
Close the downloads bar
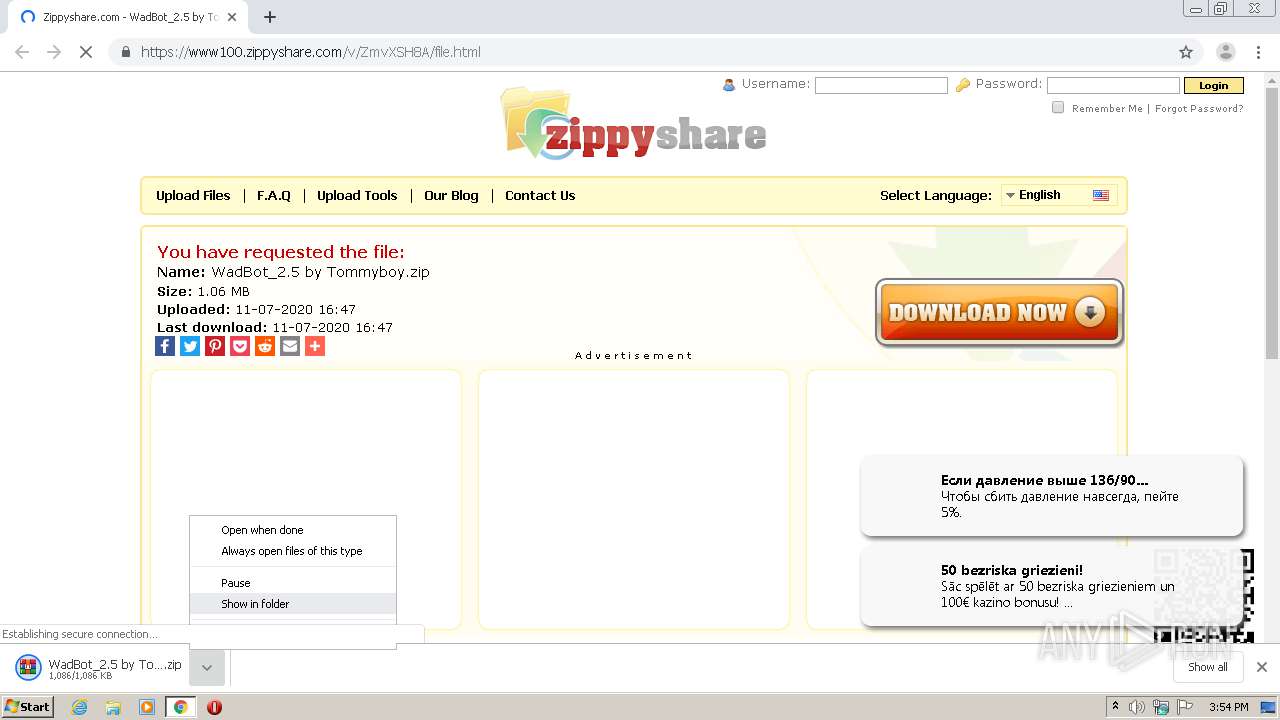tap(1261, 667)
